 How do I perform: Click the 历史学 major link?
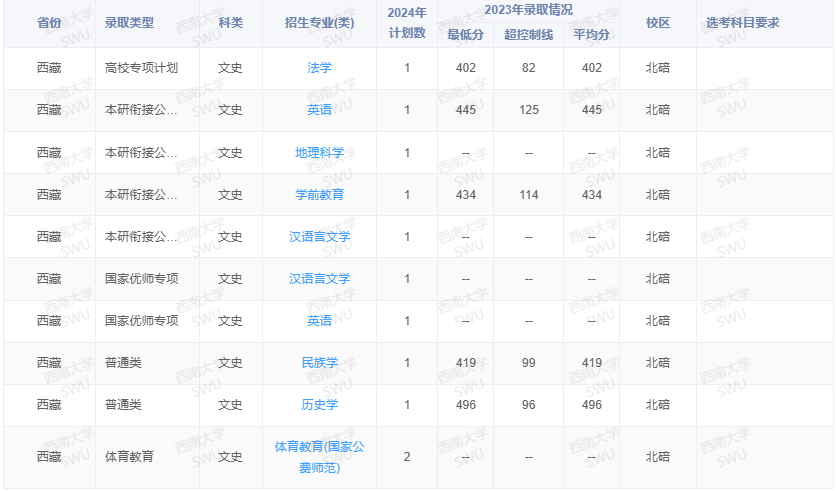(x=319, y=405)
